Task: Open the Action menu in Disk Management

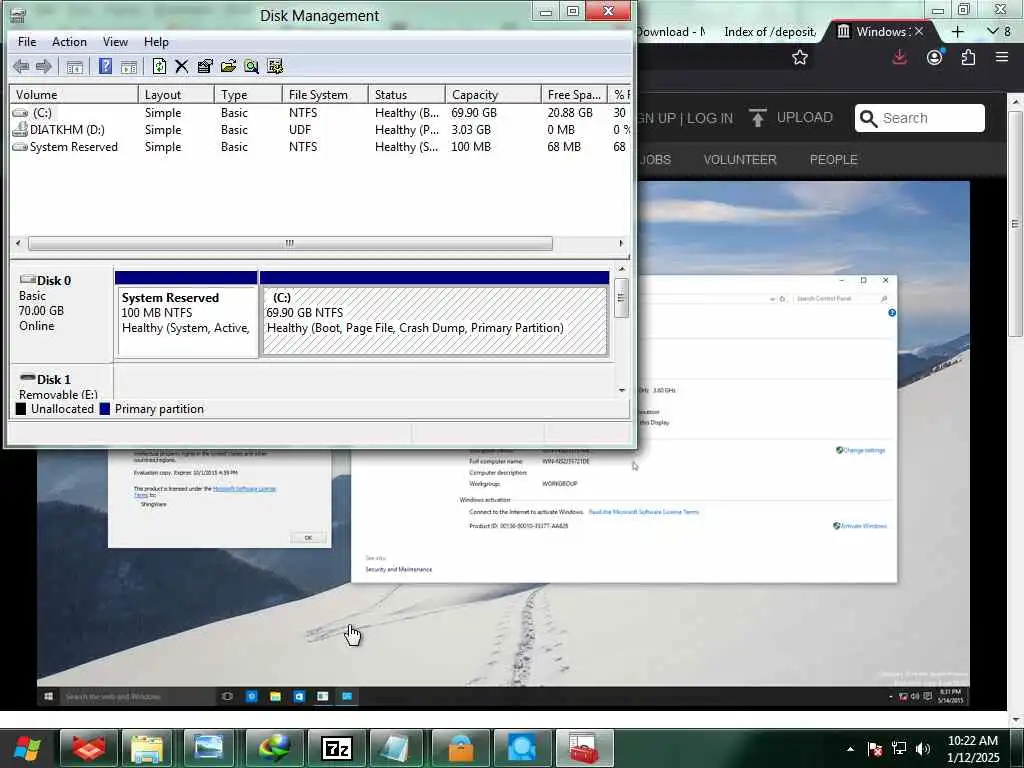Action: coord(69,42)
